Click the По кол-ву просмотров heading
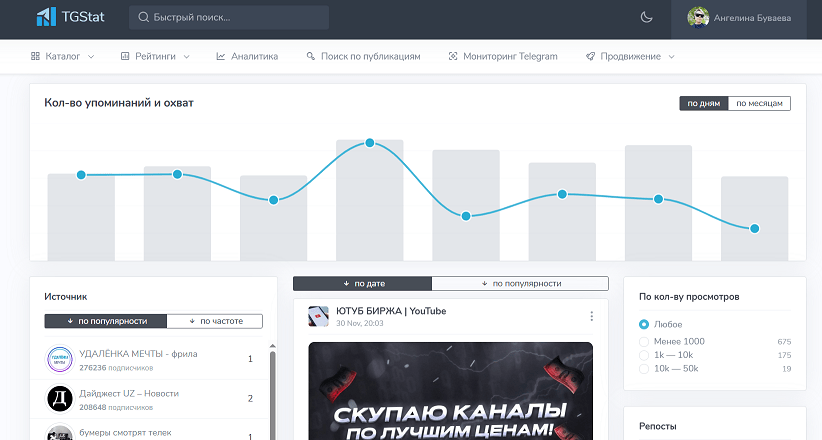 click(x=689, y=296)
